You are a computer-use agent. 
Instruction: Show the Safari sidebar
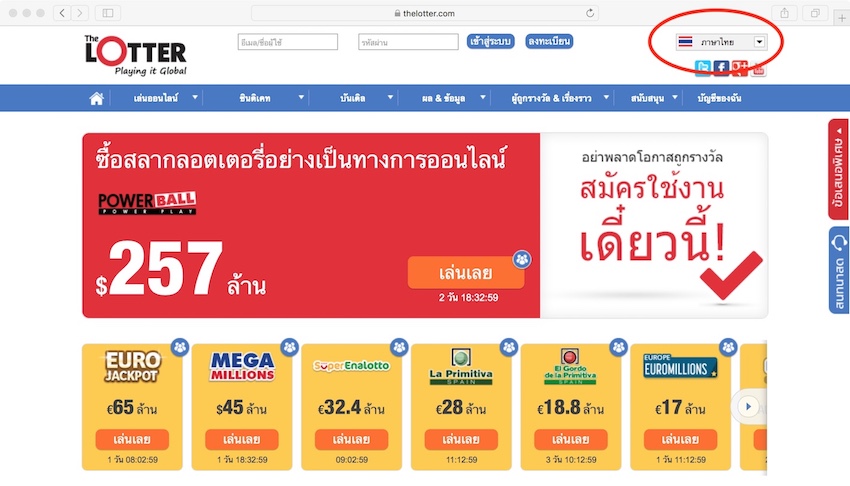tap(108, 13)
